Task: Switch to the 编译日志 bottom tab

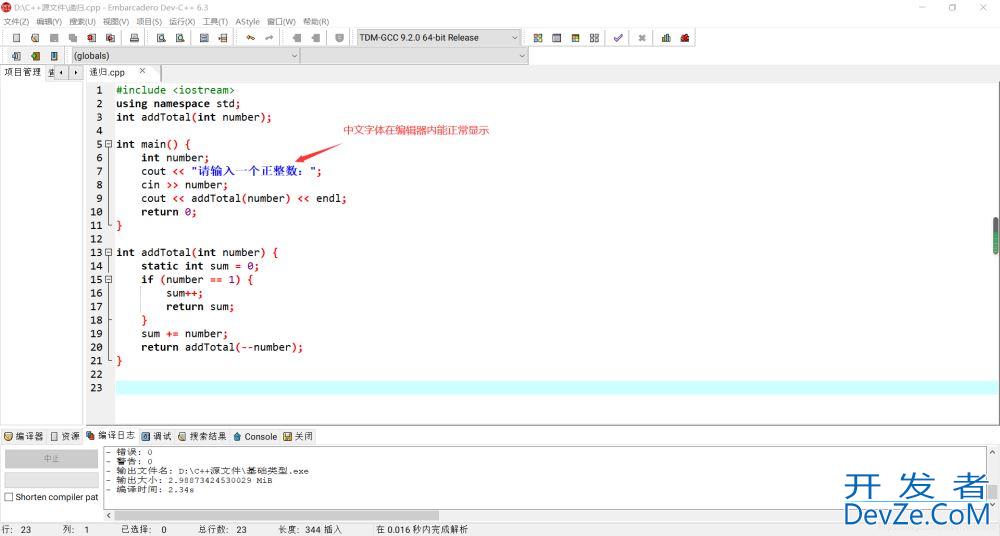Action: click(111, 435)
